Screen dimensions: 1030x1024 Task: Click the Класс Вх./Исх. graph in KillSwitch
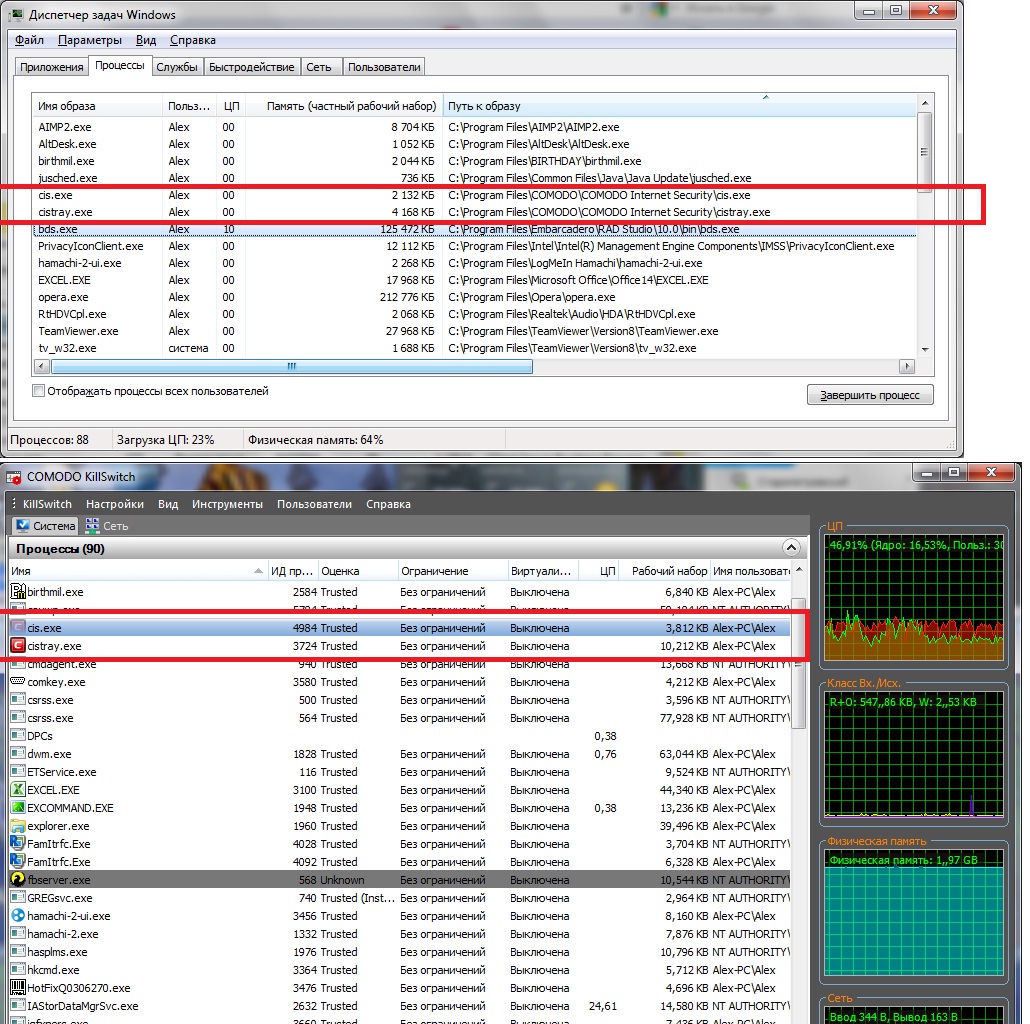tap(914, 754)
